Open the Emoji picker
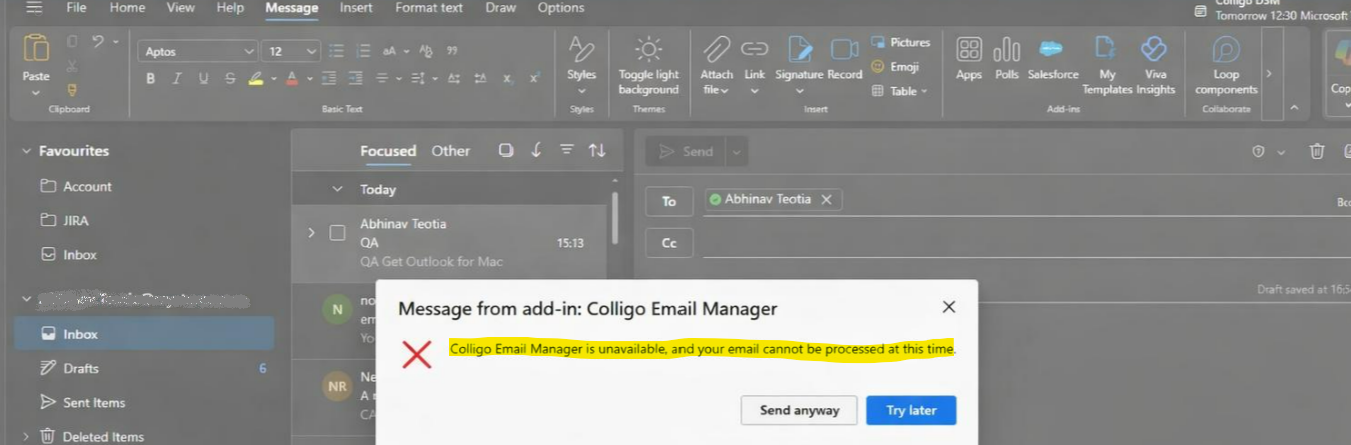Image resolution: width=1351 pixels, height=445 pixels. coord(895,67)
